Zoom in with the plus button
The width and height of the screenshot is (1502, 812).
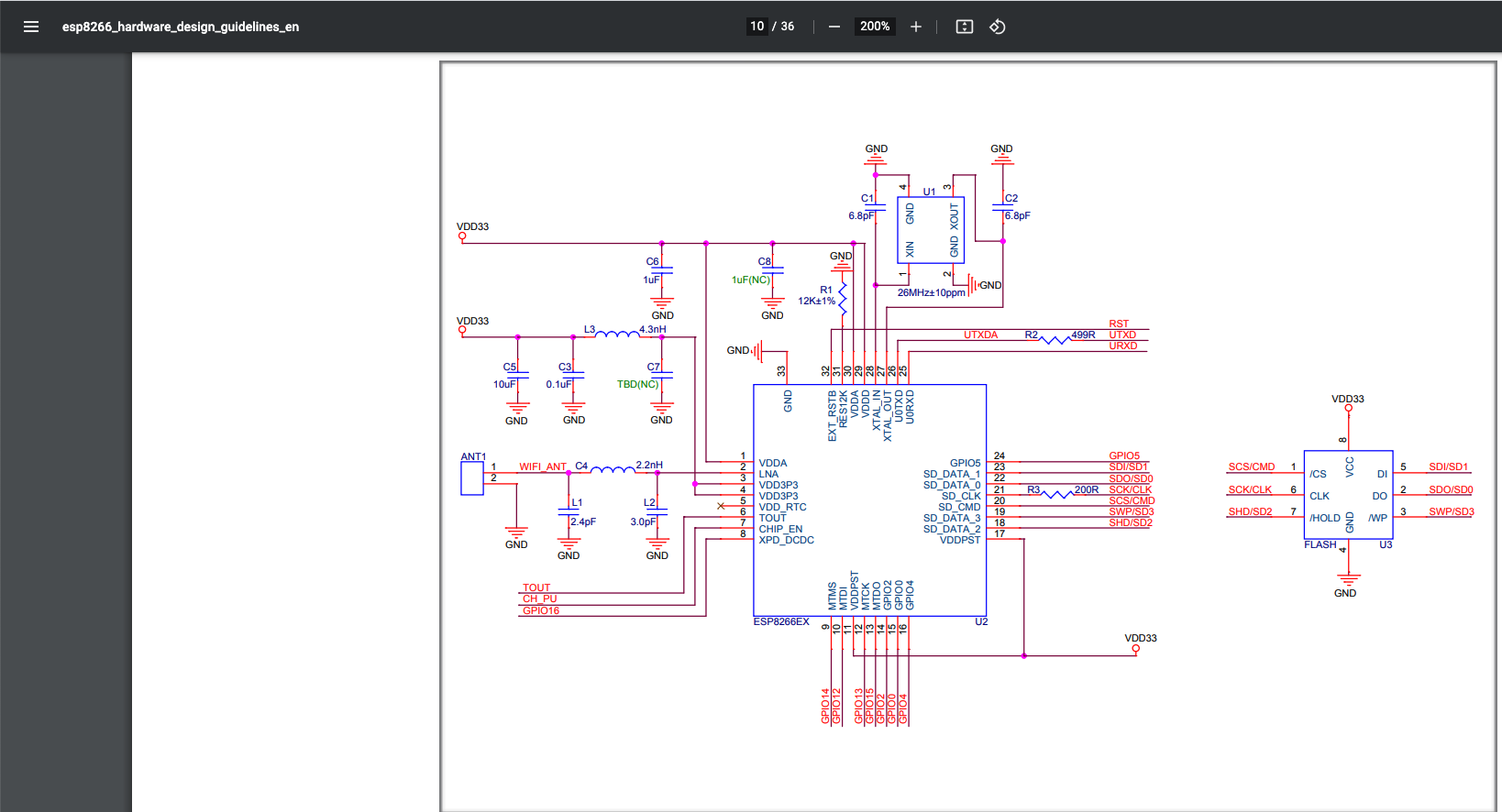click(916, 27)
